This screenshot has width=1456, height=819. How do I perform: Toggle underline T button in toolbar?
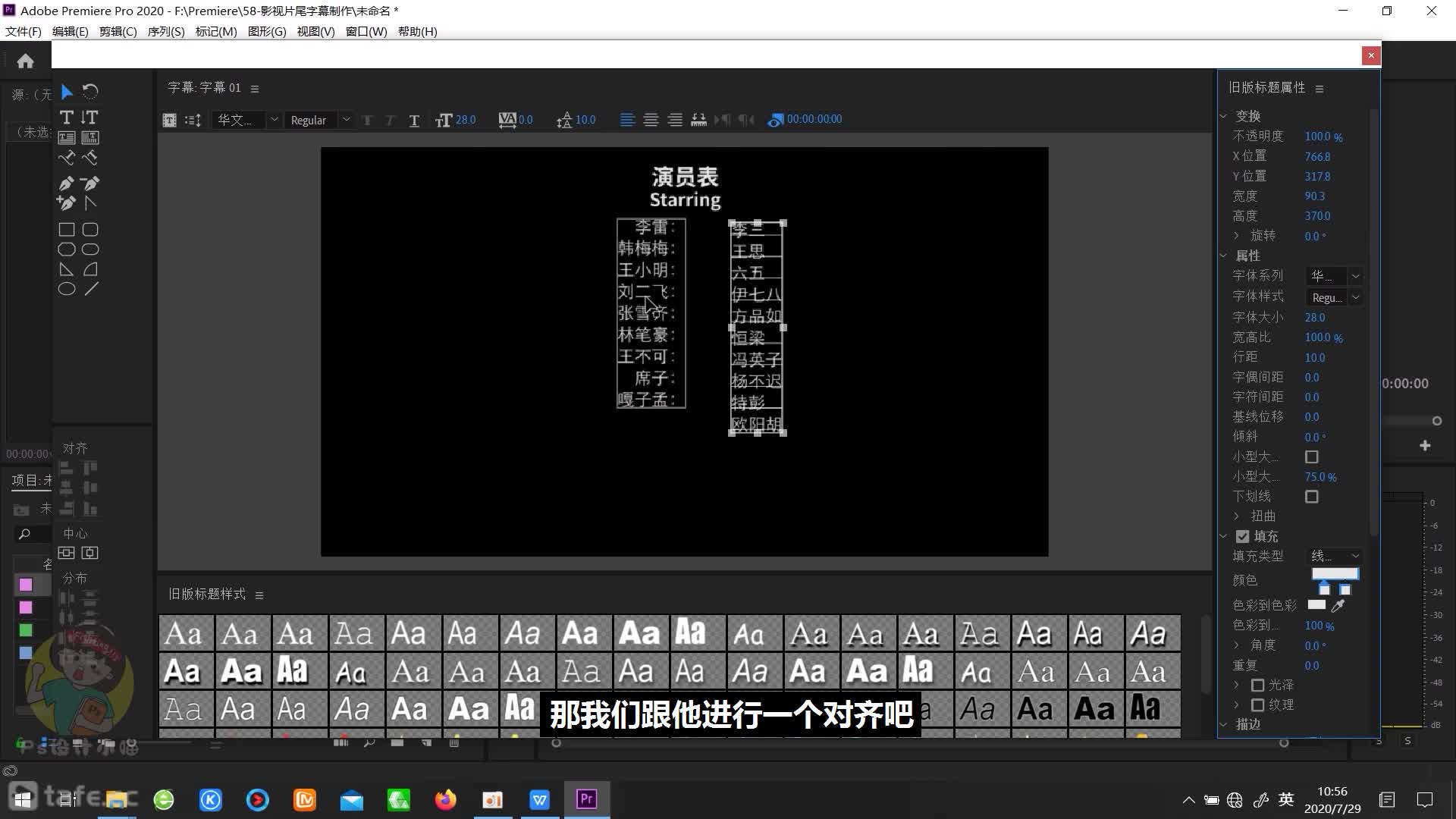(x=414, y=121)
